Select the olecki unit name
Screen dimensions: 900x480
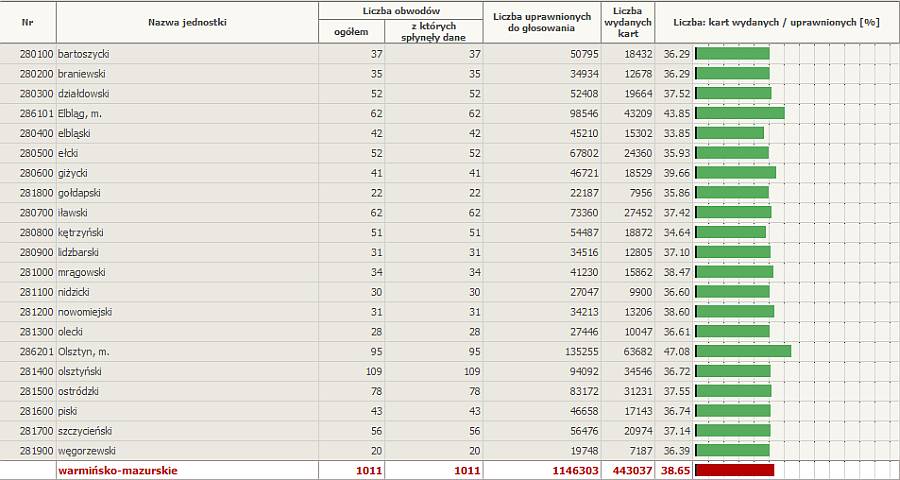click(x=72, y=331)
